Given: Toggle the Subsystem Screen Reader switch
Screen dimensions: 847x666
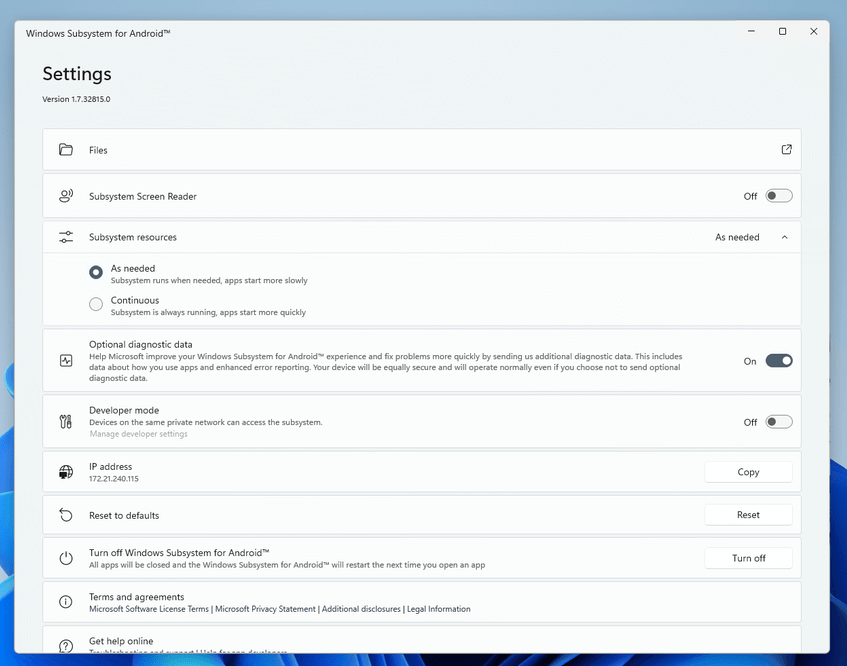Looking at the screenshot, I should pos(779,196).
